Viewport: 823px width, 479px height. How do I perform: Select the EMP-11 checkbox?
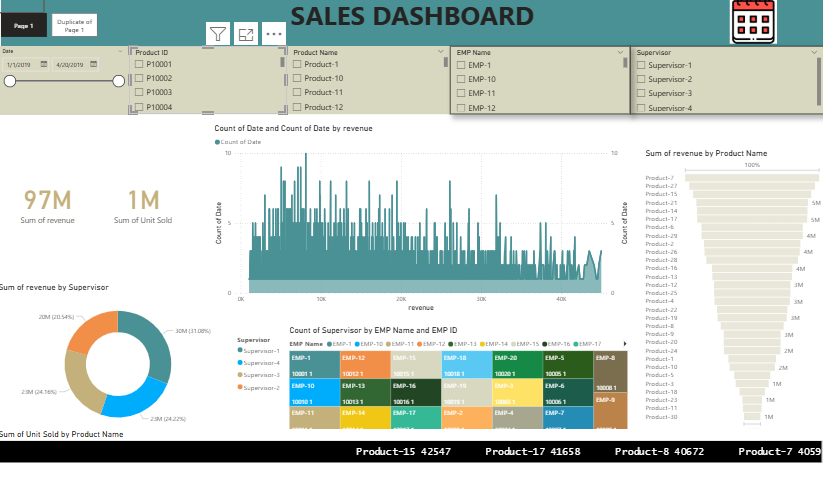pyautogui.click(x=460, y=93)
